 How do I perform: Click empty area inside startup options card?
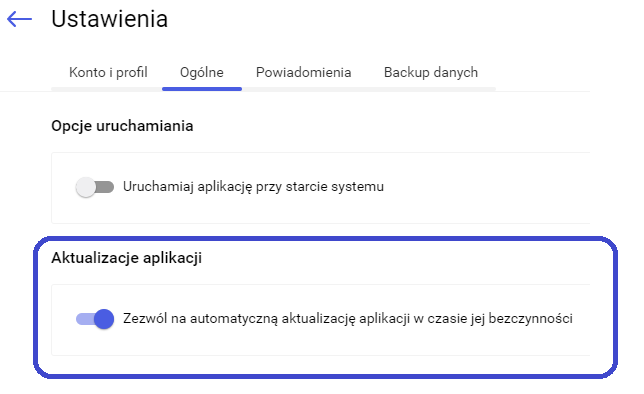485,187
